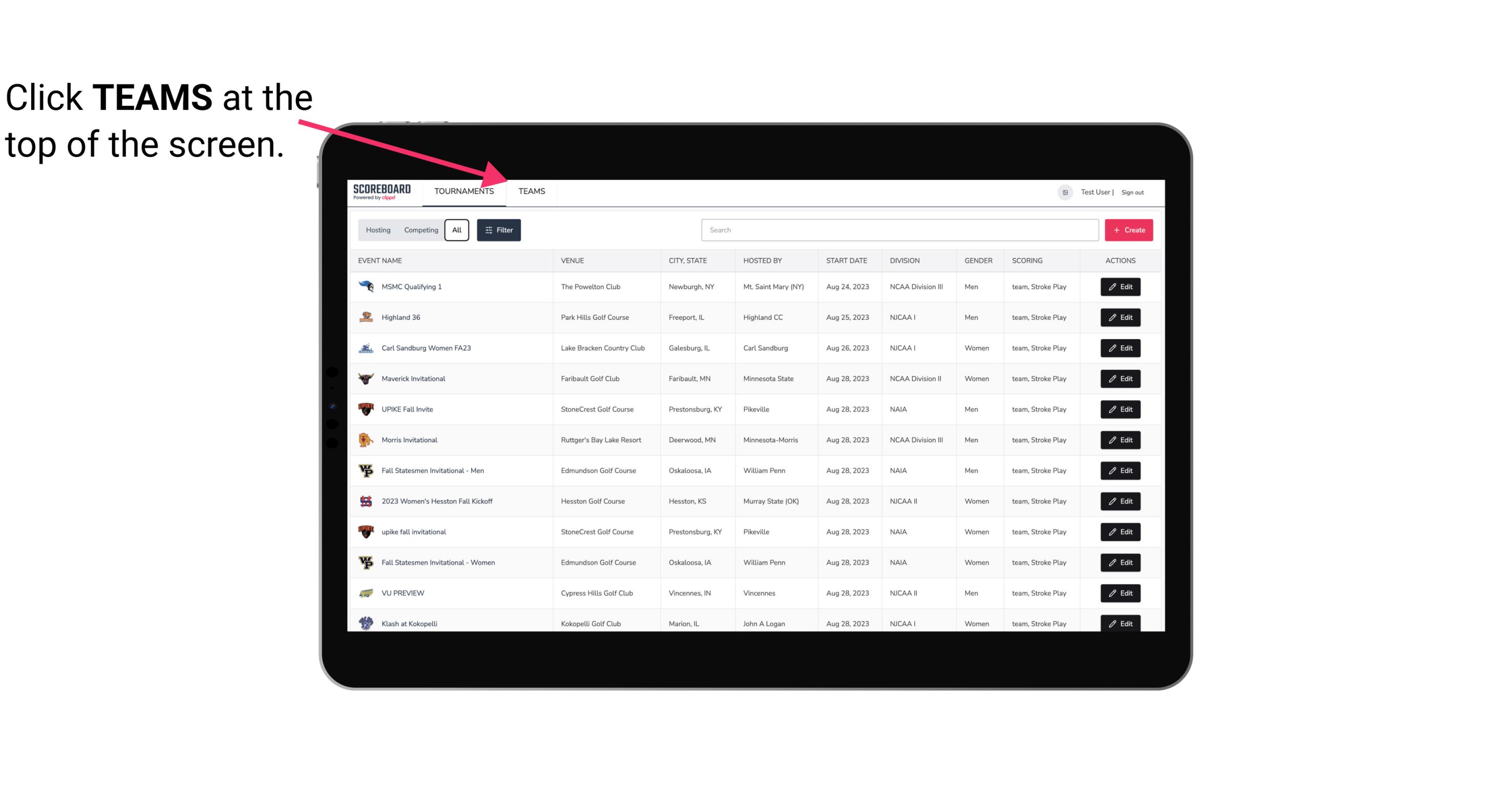Click the Edit icon for Maverick Invitational
This screenshot has height=812, width=1510.
pyautogui.click(x=1120, y=378)
